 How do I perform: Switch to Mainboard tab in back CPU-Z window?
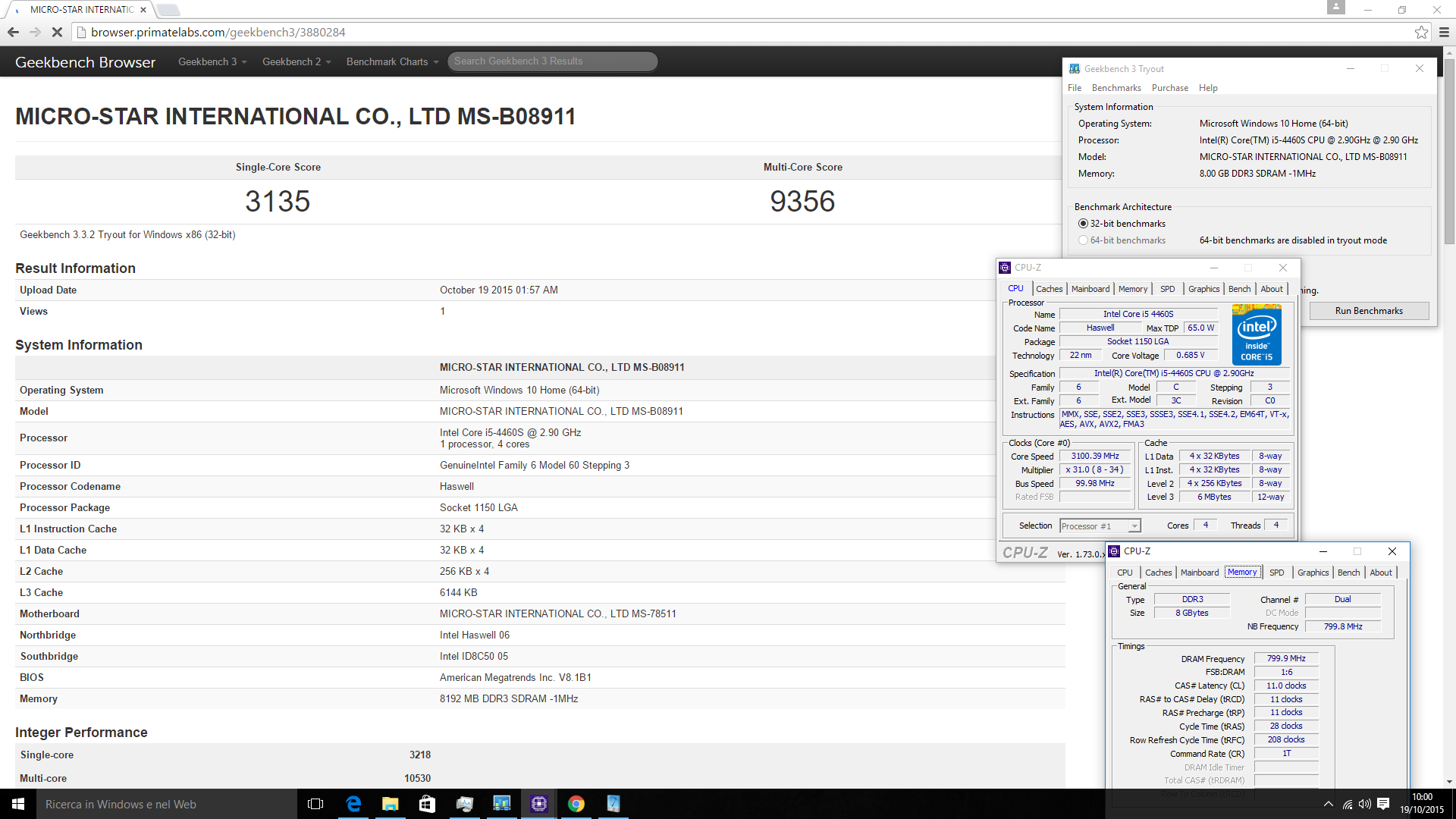pyautogui.click(x=1090, y=289)
